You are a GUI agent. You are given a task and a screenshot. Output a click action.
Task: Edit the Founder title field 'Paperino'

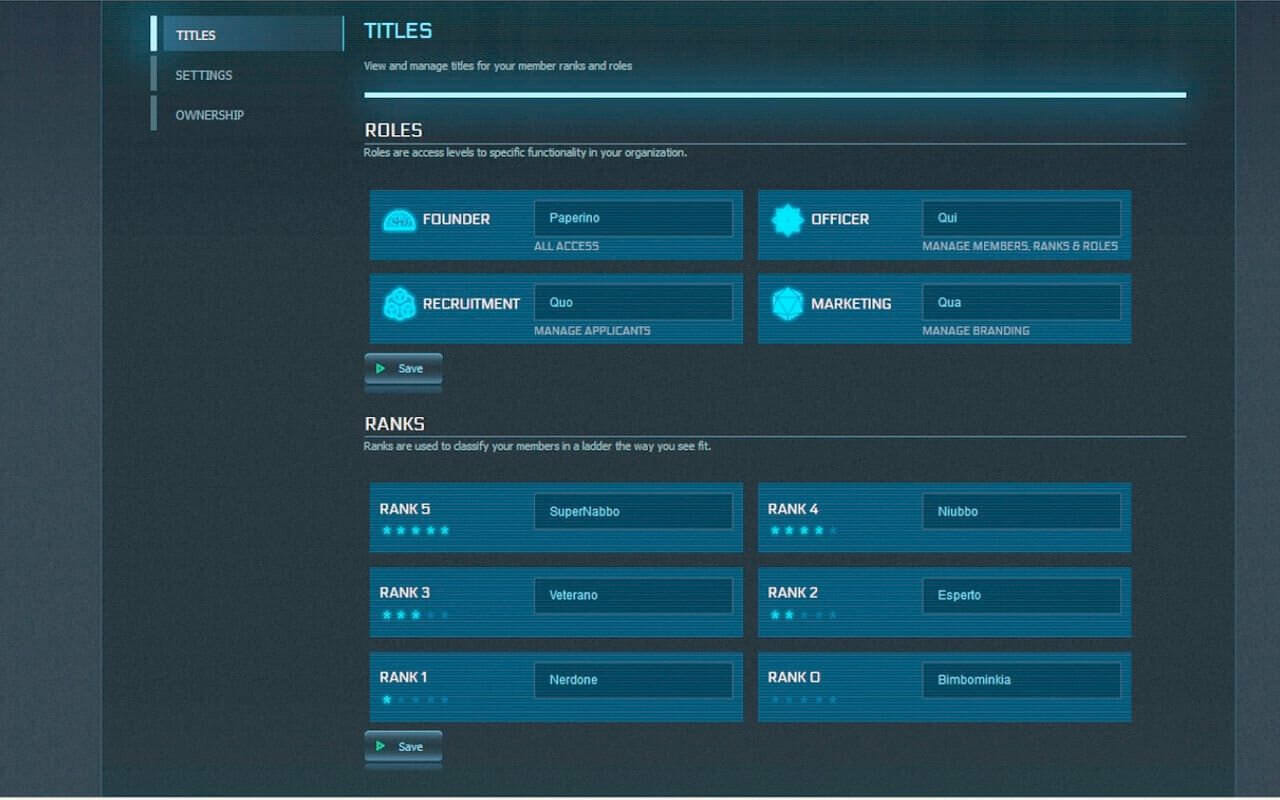tap(633, 218)
